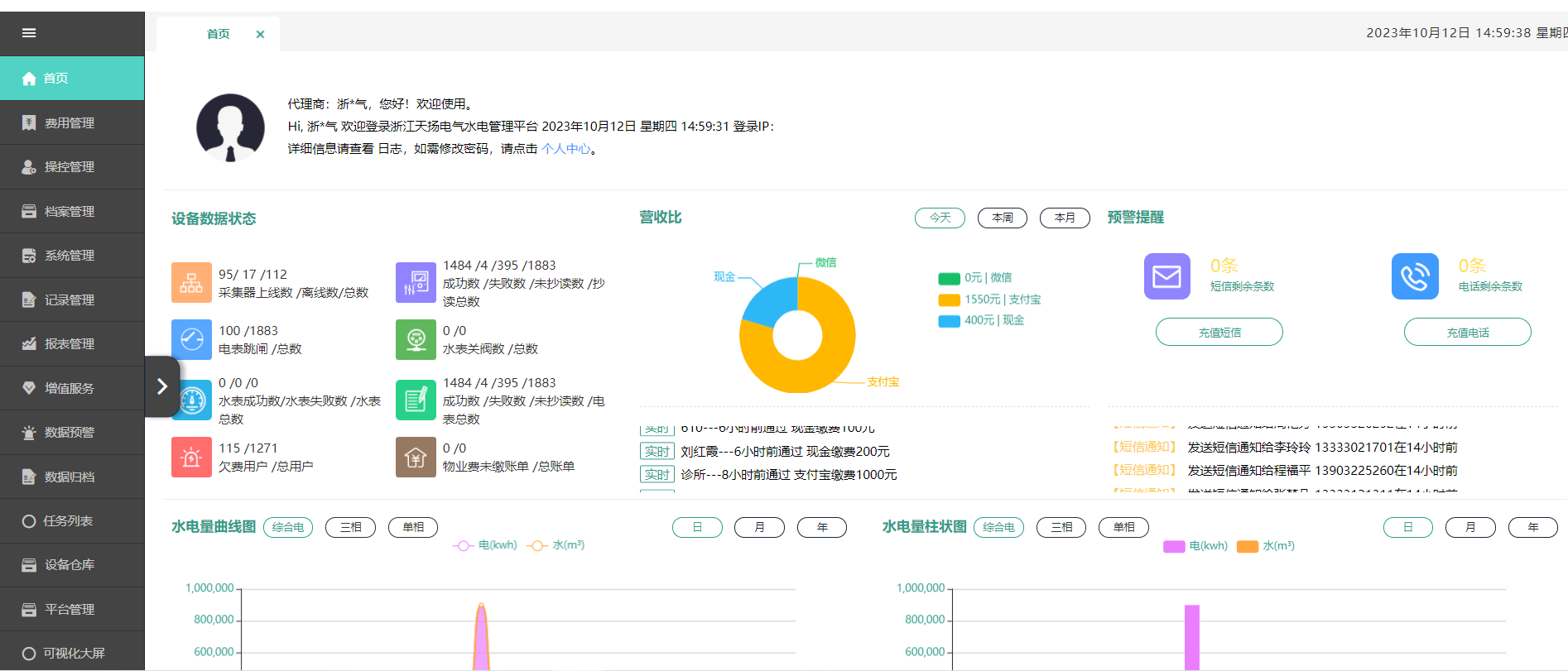Image resolution: width=1568 pixels, height=671 pixels.
Task: Select 本周 filter for revenue ratio
Action: (1002, 218)
